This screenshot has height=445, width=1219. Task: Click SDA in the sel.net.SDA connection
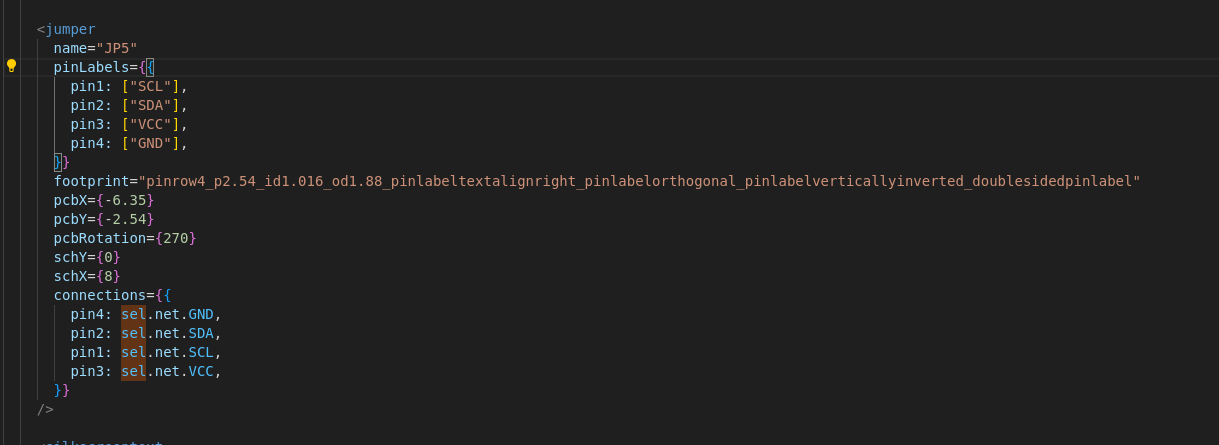200,333
